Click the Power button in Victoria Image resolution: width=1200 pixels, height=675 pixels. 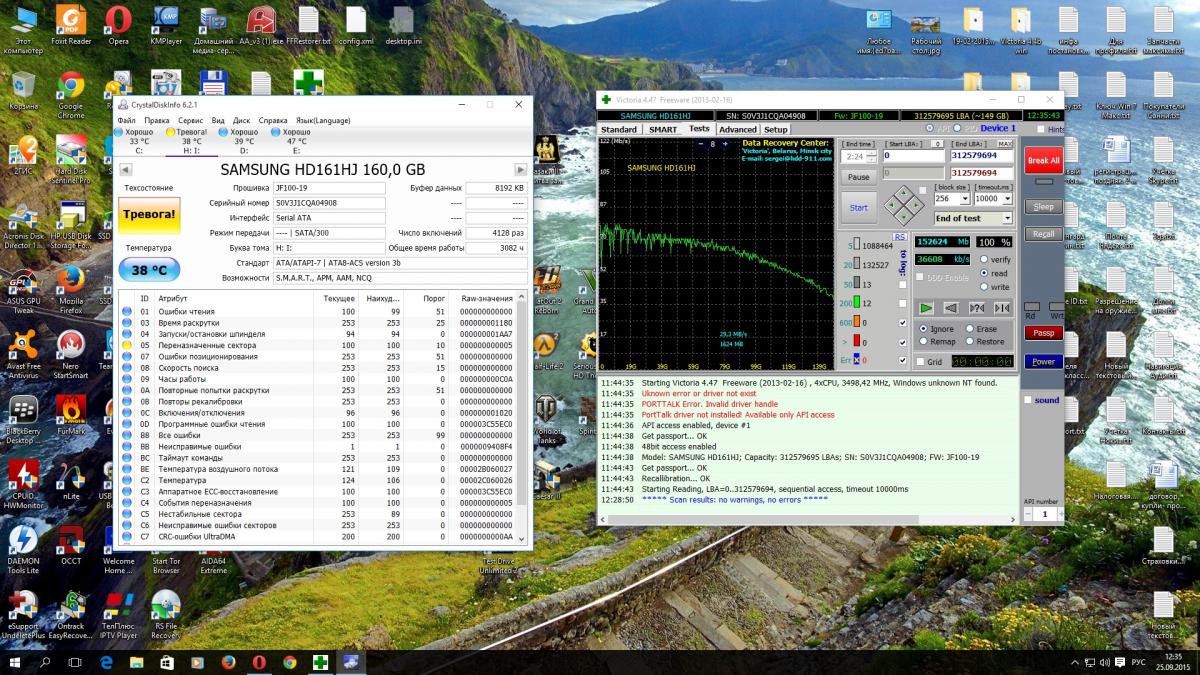point(1043,361)
